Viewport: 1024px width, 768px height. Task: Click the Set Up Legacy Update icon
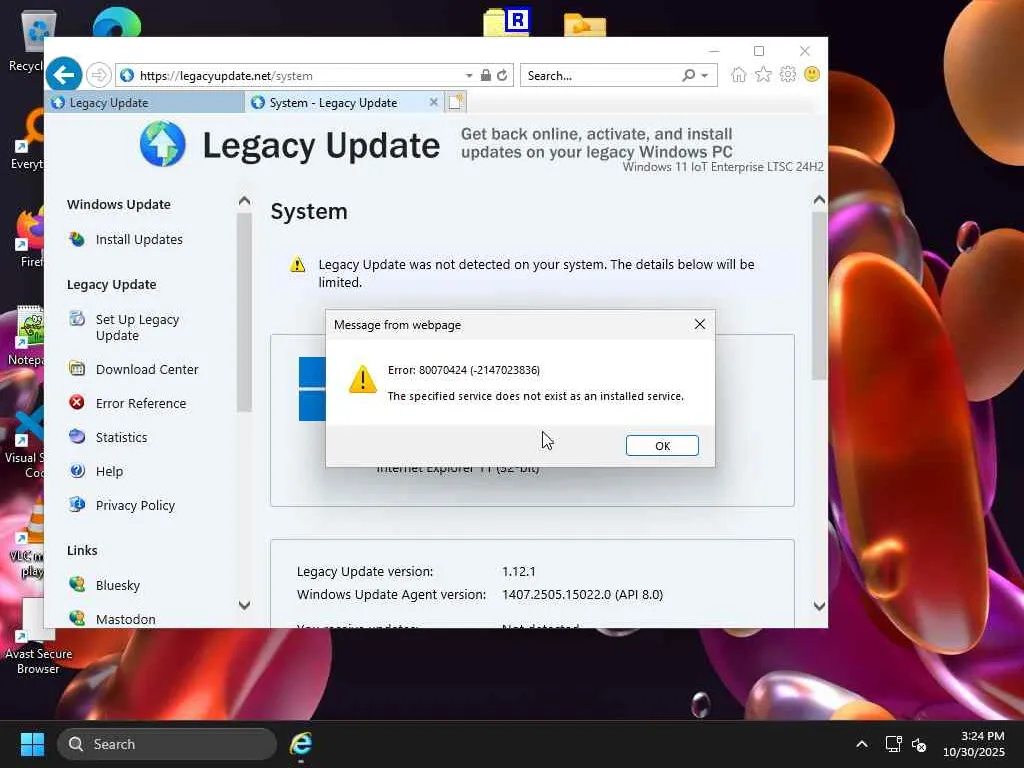coord(77,319)
